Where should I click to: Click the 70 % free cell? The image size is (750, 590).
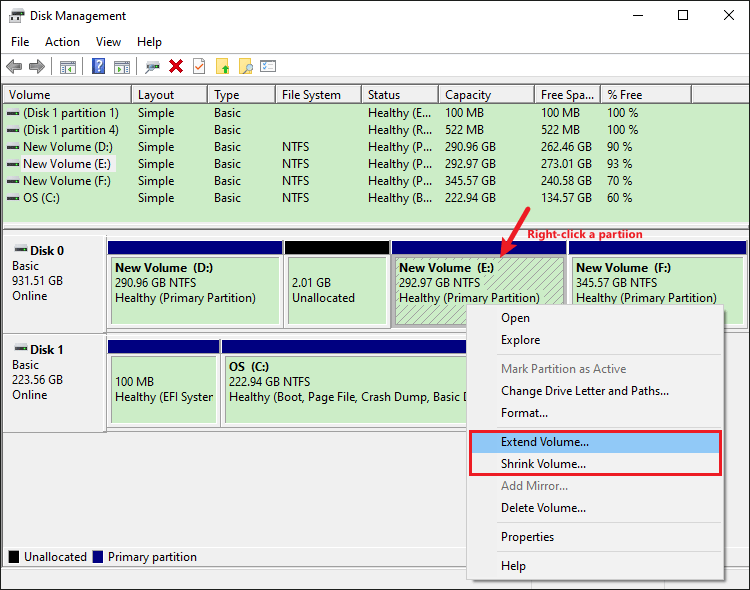tap(619, 181)
